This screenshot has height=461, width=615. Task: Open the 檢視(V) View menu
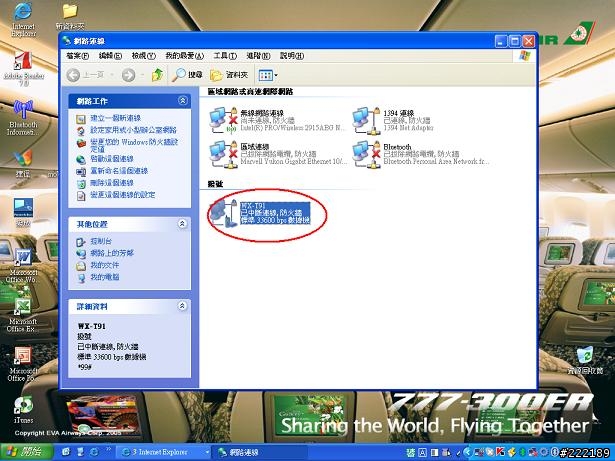(x=144, y=56)
